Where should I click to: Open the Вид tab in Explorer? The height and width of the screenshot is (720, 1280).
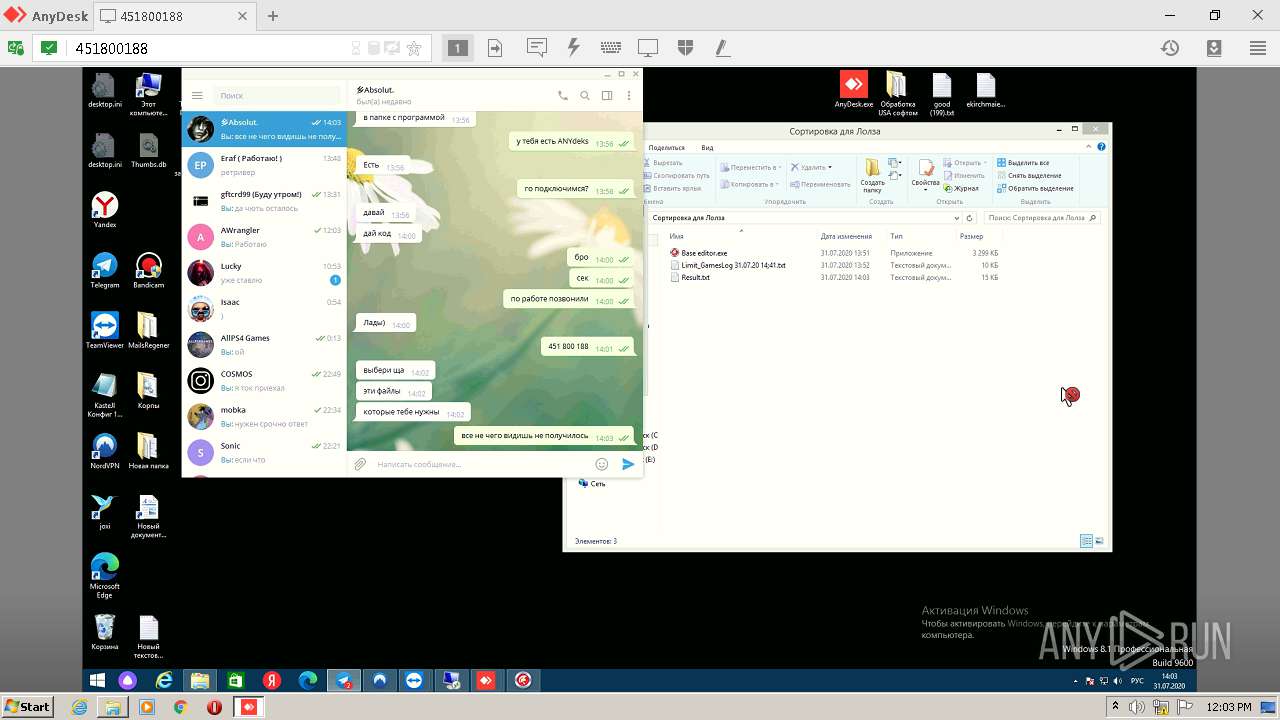tap(707, 147)
